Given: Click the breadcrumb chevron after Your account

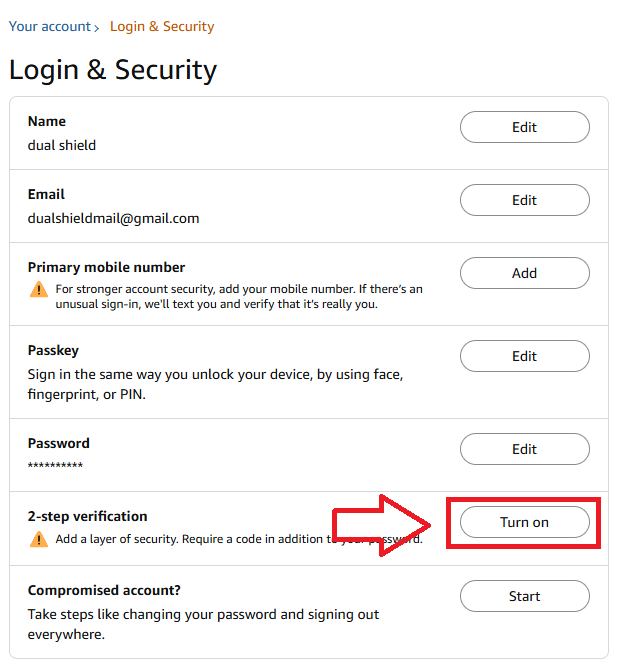Looking at the screenshot, I should click(x=97, y=27).
